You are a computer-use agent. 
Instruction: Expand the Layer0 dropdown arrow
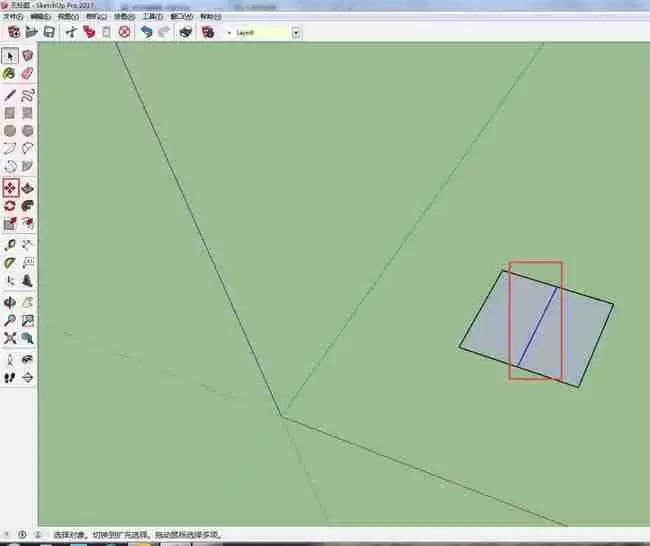click(x=296, y=33)
